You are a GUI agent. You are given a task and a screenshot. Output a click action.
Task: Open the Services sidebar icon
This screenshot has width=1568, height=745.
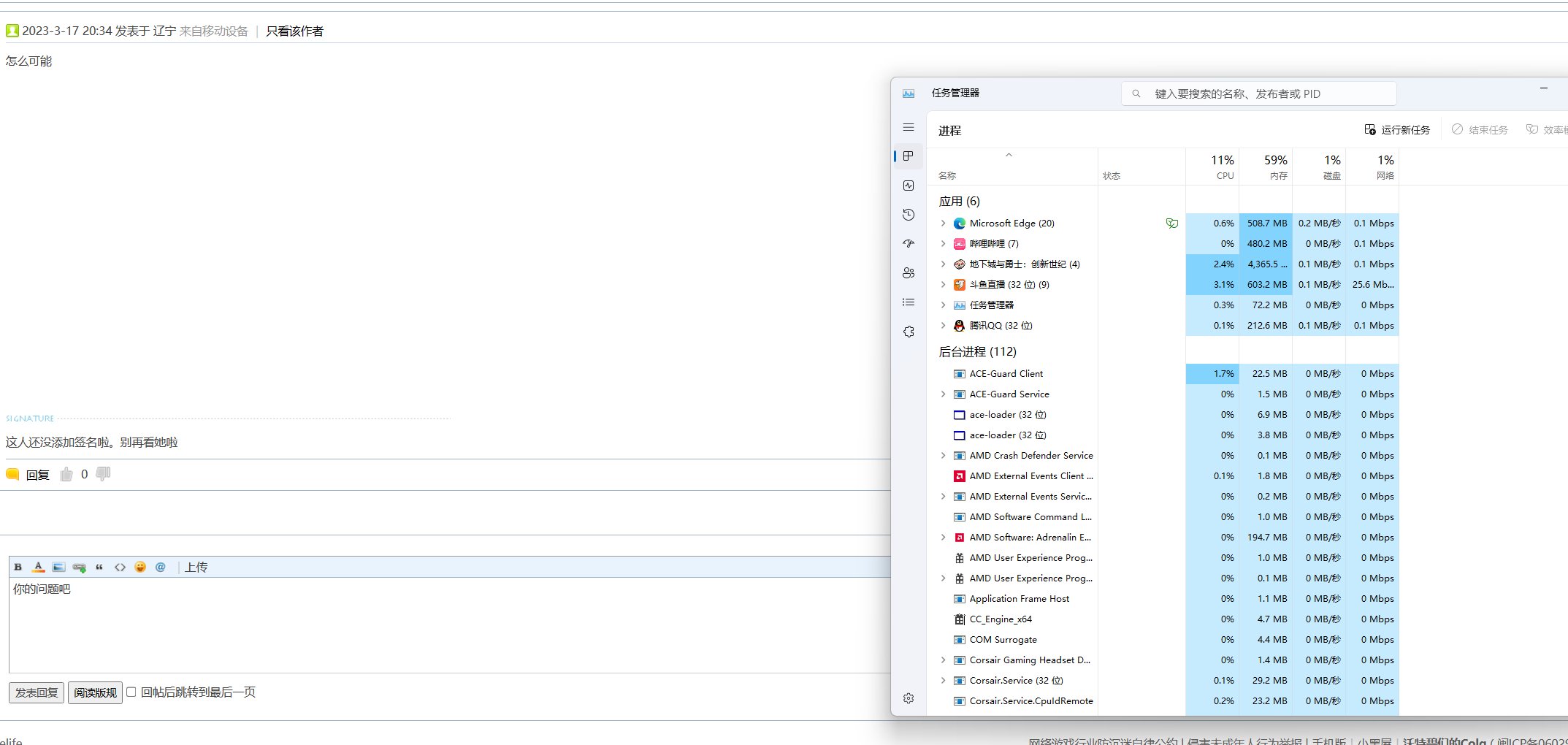908,332
